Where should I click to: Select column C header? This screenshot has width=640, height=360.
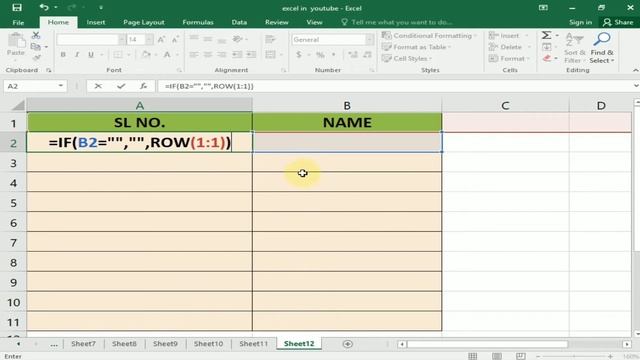[505, 106]
